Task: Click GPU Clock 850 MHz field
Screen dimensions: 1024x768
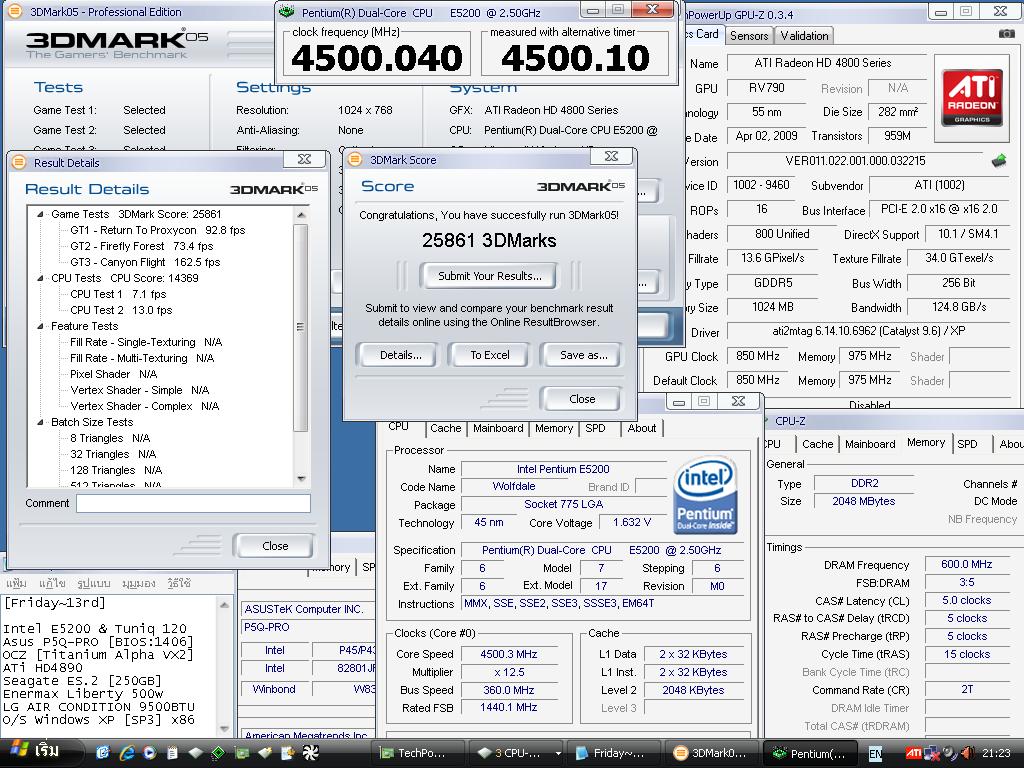Action: click(x=758, y=357)
